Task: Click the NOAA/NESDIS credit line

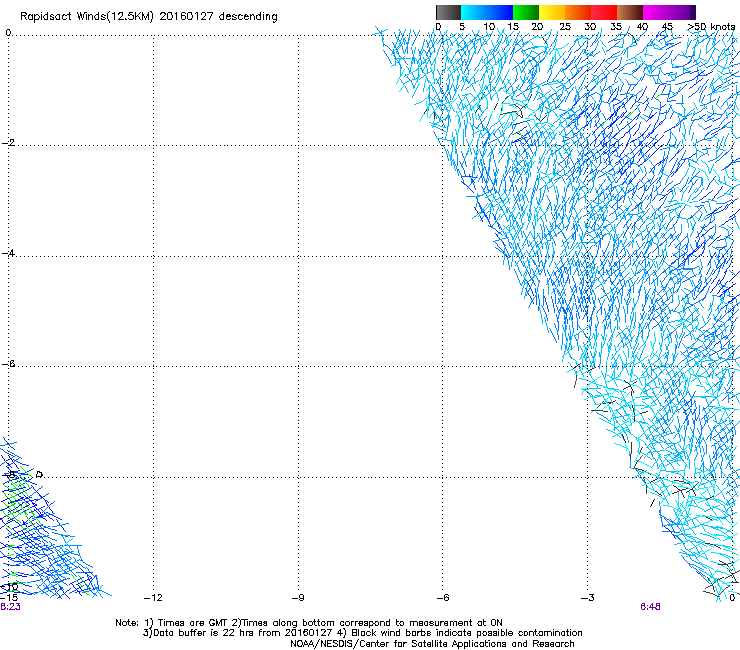Action: coord(432,644)
